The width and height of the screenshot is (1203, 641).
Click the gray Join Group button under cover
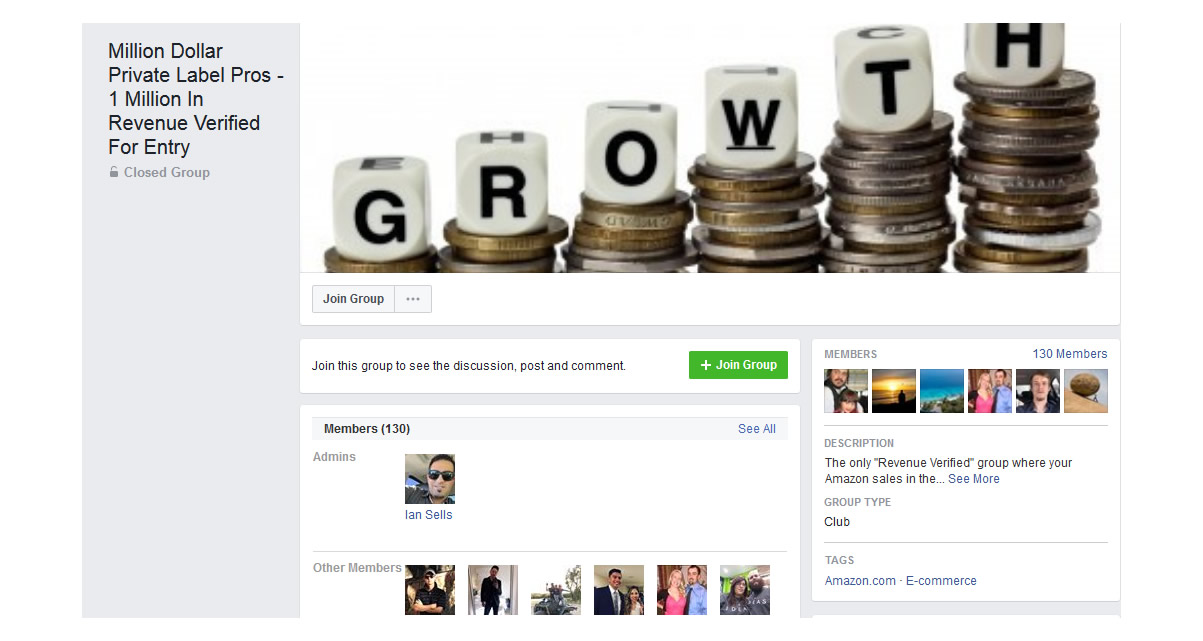pyautogui.click(x=353, y=299)
